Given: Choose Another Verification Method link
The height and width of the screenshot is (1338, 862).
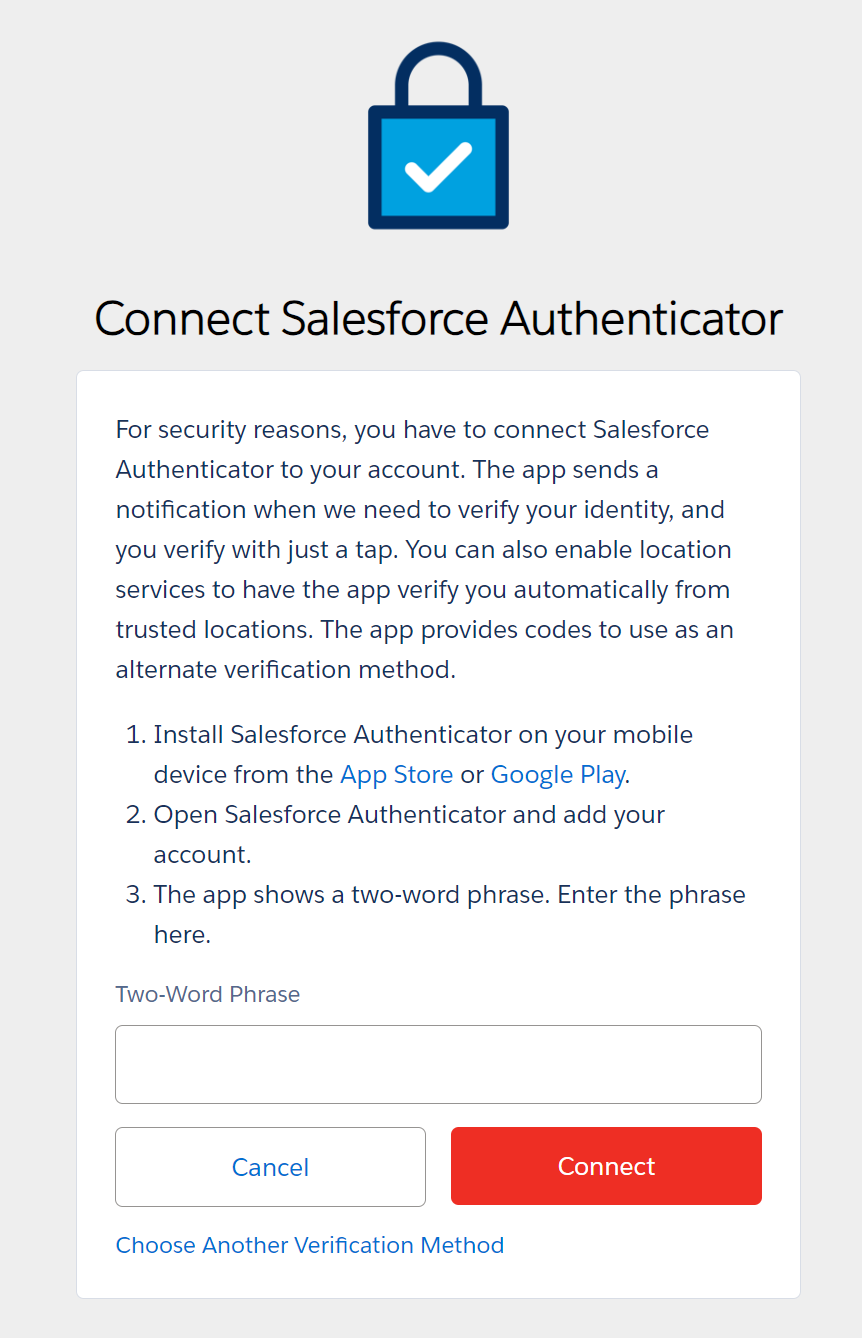Looking at the screenshot, I should [x=310, y=1245].
